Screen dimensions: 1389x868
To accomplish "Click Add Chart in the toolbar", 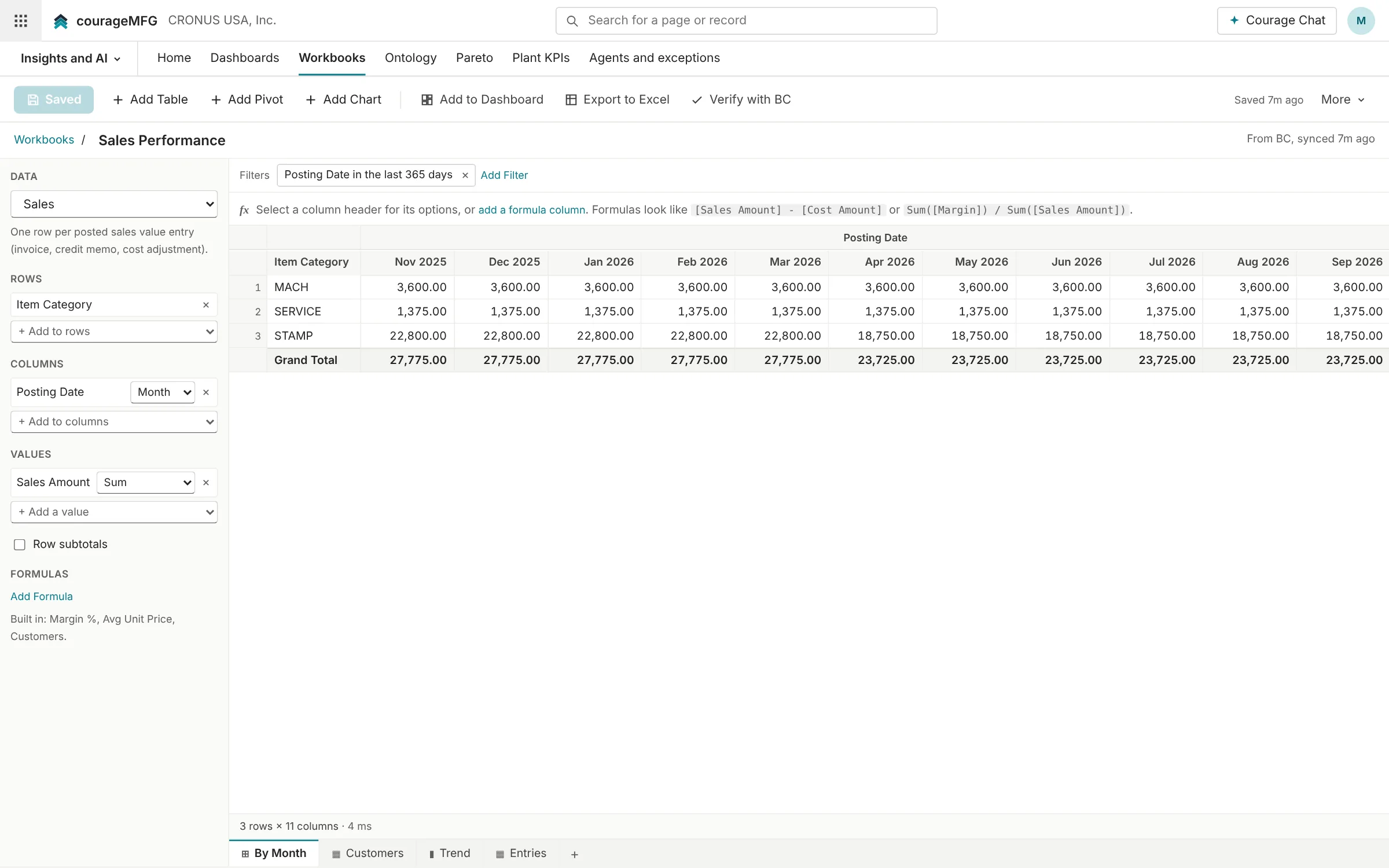I will (343, 100).
